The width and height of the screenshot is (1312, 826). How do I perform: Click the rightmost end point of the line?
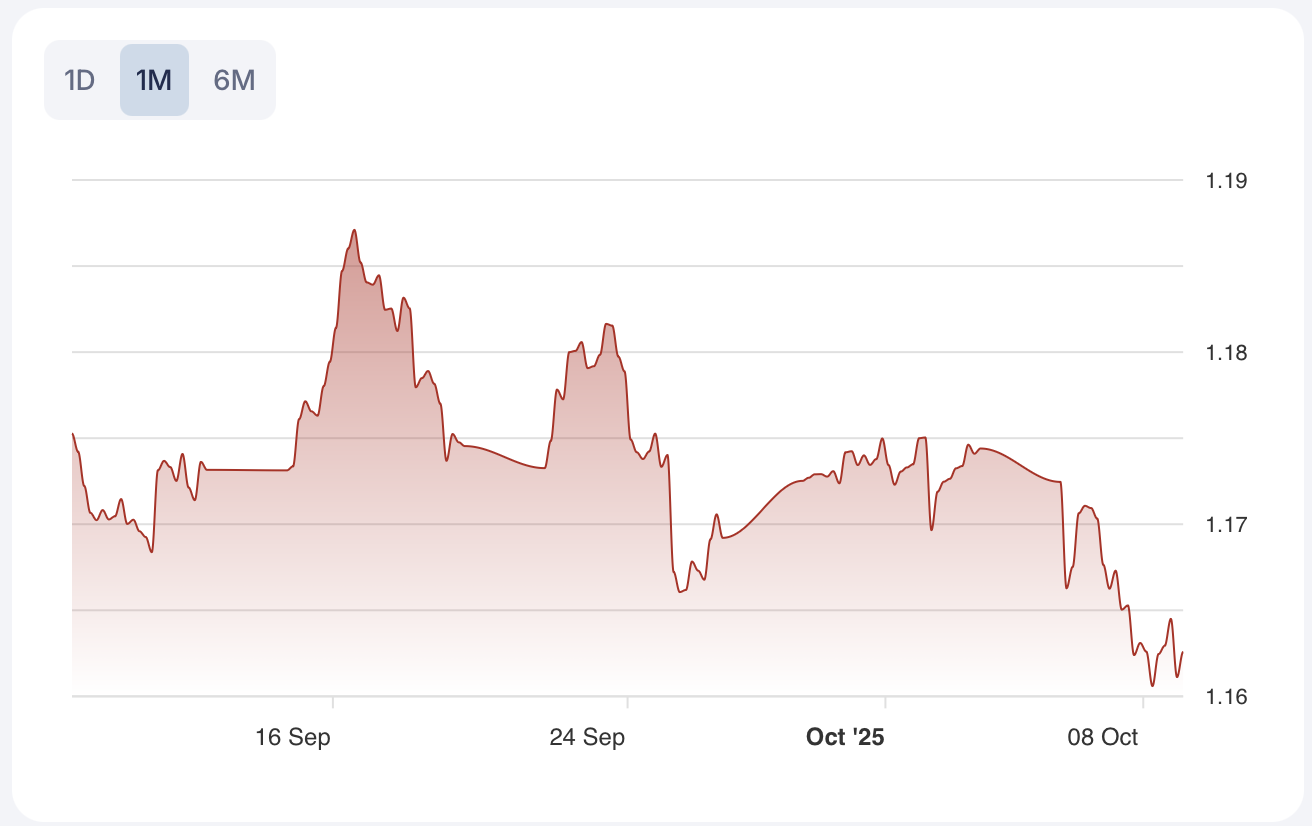pos(1182,652)
